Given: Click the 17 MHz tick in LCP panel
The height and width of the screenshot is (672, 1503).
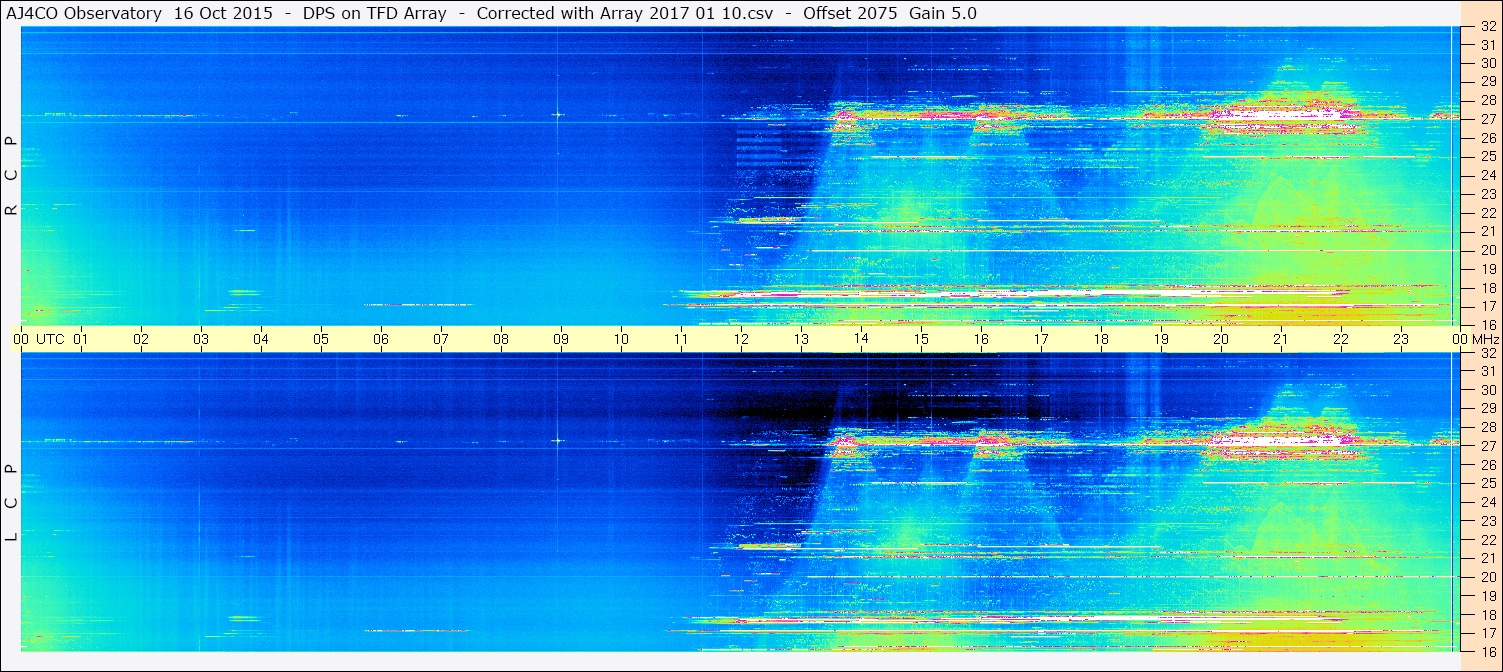Looking at the screenshot, I should tap(1488, 632).
